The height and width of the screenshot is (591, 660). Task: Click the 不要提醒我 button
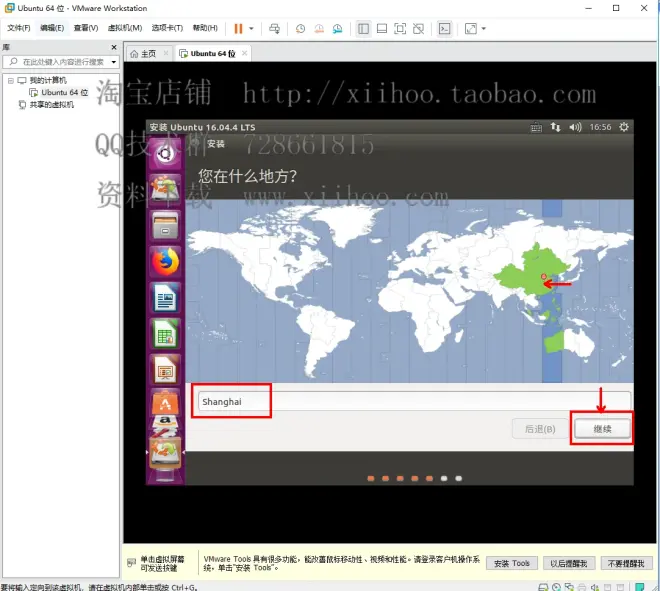626,563
